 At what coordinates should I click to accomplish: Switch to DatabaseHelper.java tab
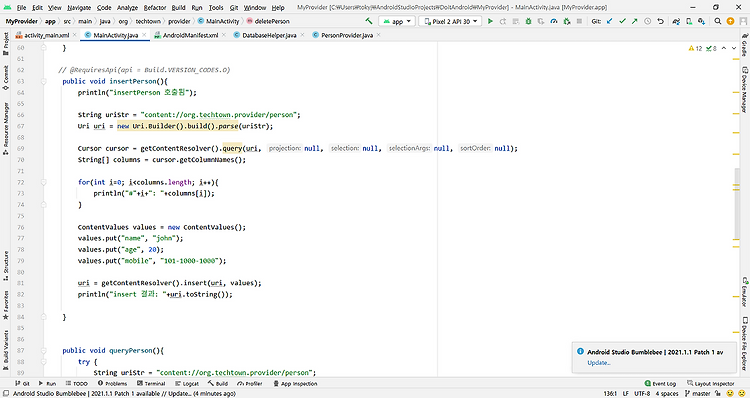(x=269, y=35)
